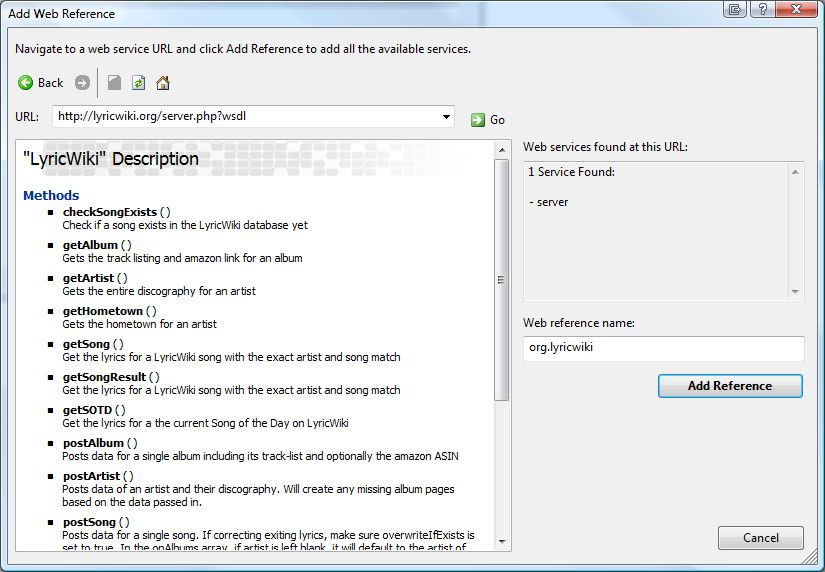
Task: Click the "1 Service Found:" text
Action: click(571, 172)
